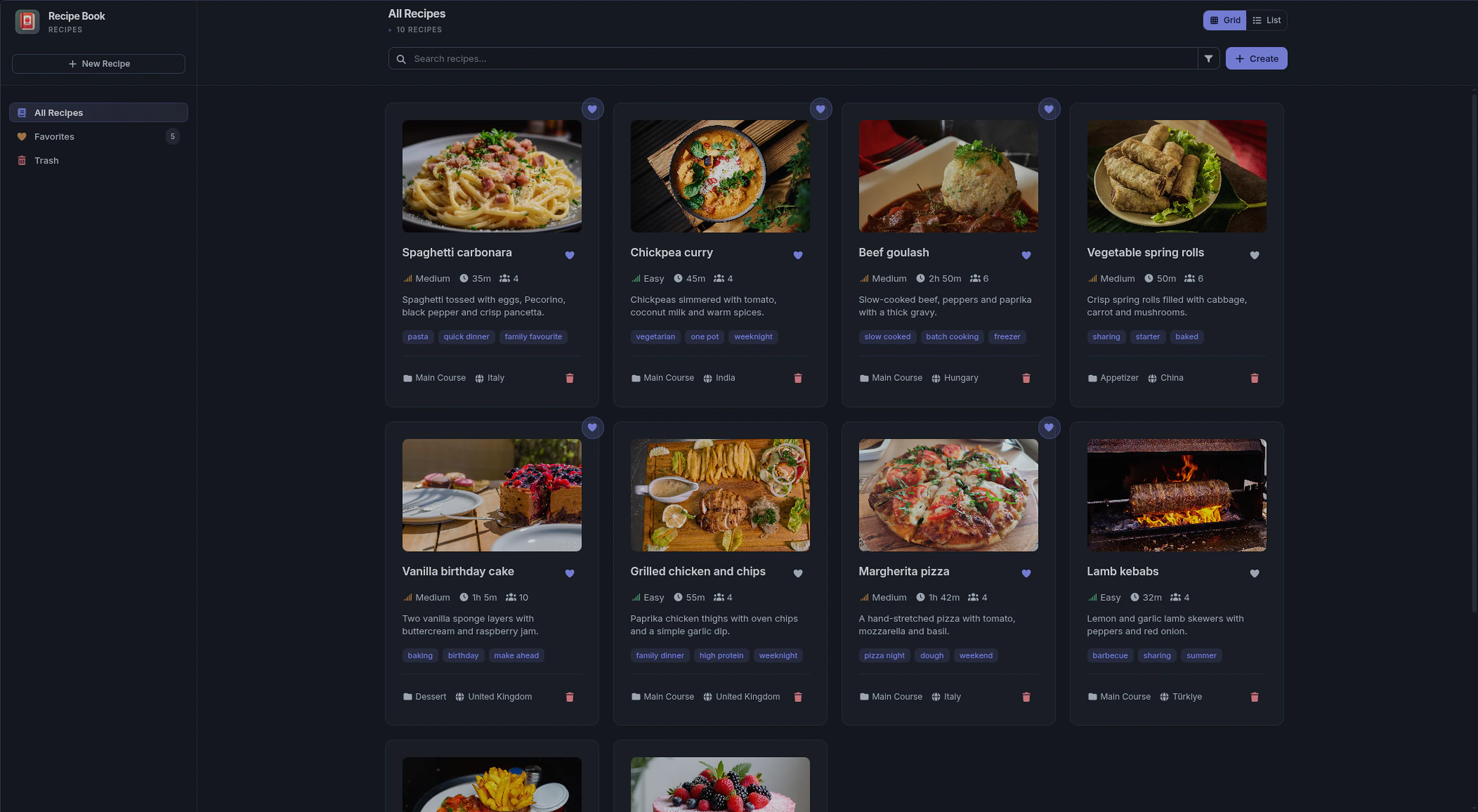Delete Chickpea curry via trash icon
1478x812 pixels.
(798, 378)
